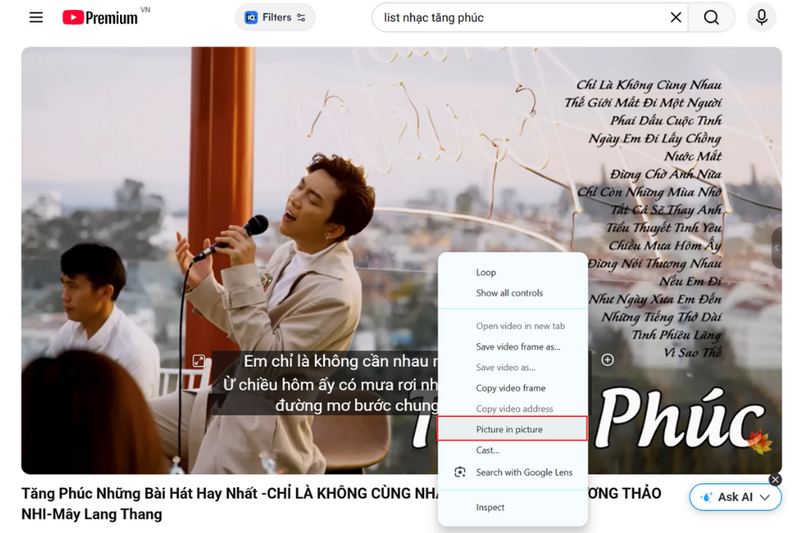Go to YouTube Premium home logo
The height and width of the screenshot is (533, 800).
[100, 17]
